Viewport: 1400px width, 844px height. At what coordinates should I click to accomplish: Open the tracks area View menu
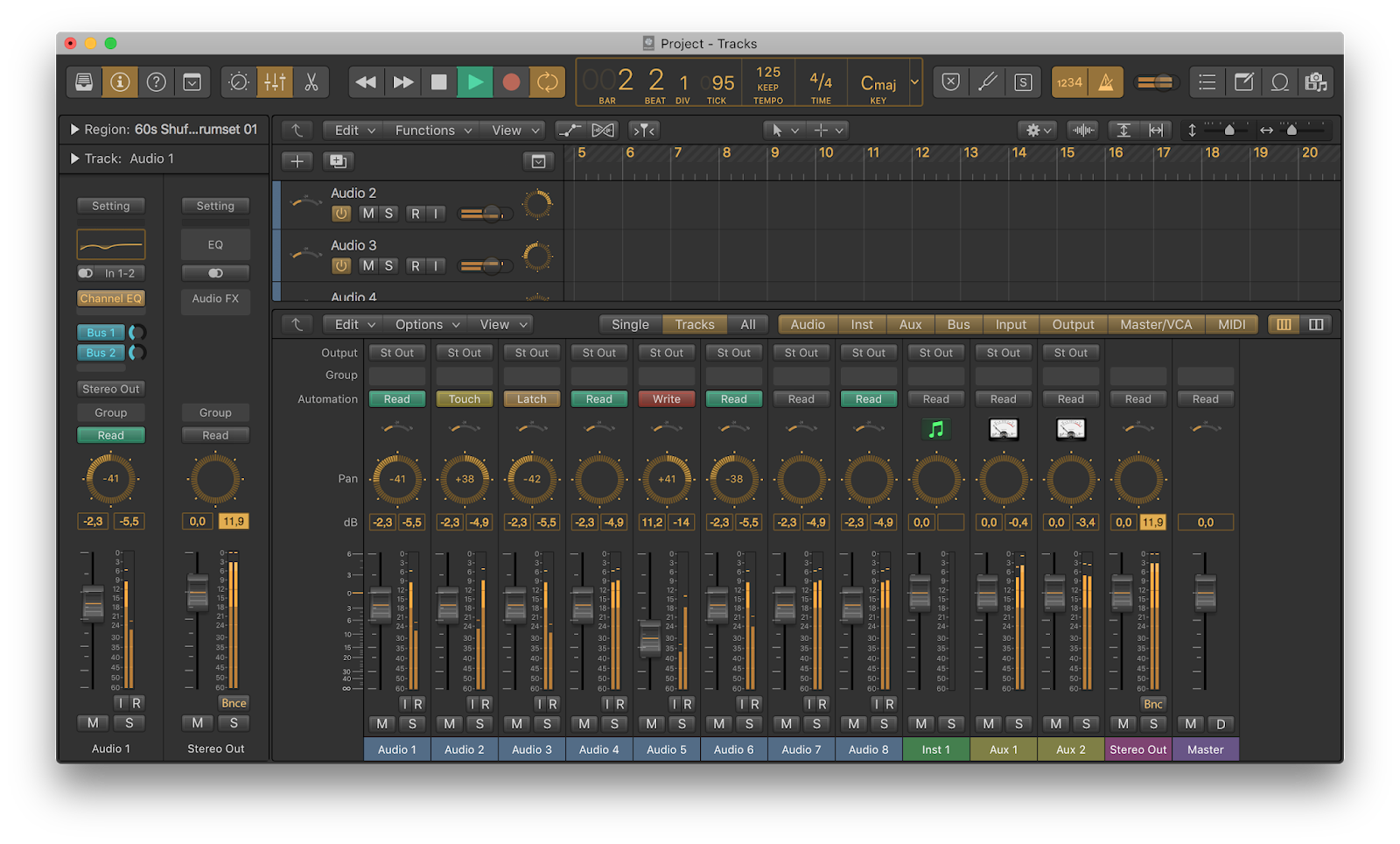[514, 130]
